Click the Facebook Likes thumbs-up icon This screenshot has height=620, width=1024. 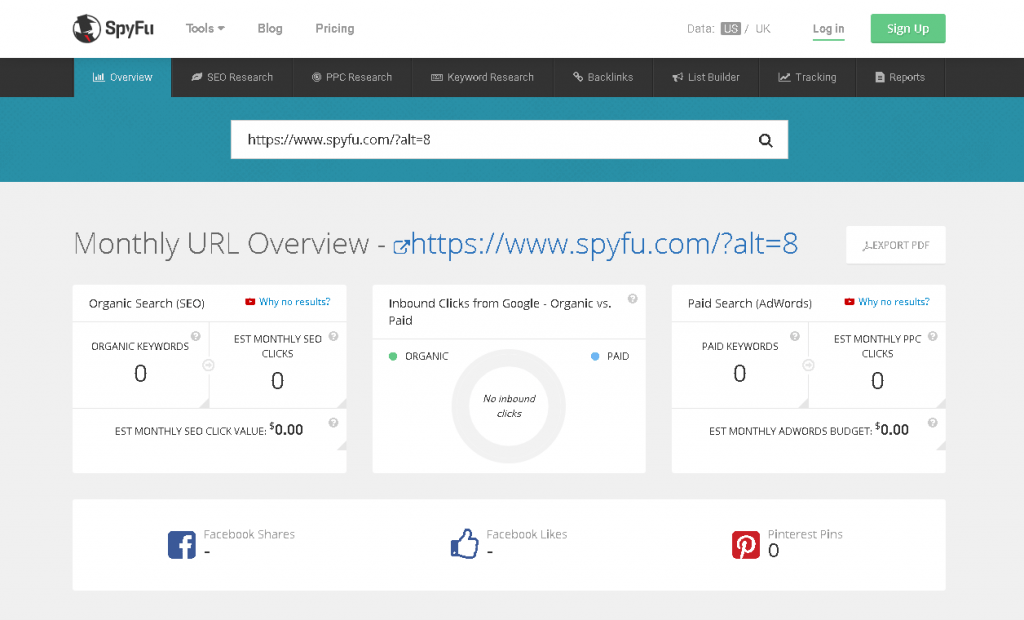coord(464,544)
